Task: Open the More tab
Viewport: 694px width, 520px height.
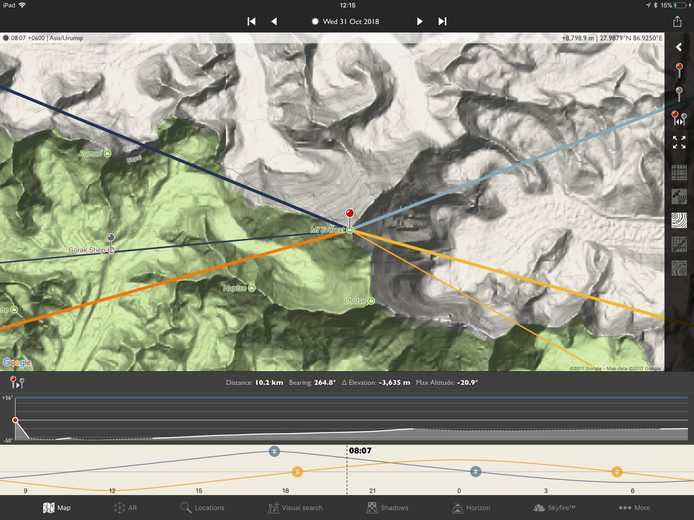Action: pos(635,508)
